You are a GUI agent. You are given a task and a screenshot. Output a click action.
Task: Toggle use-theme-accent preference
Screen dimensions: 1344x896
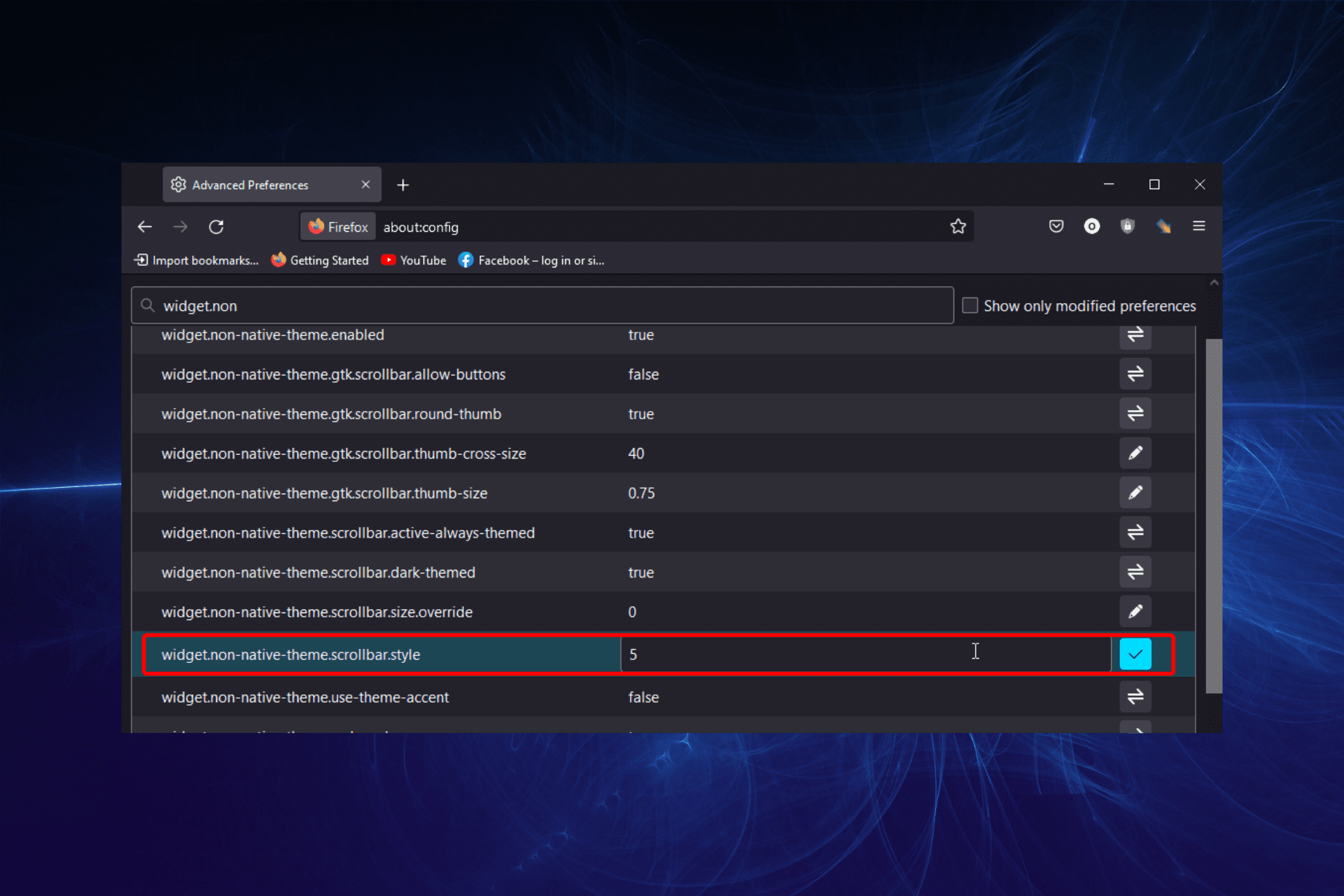[1135, 696]
